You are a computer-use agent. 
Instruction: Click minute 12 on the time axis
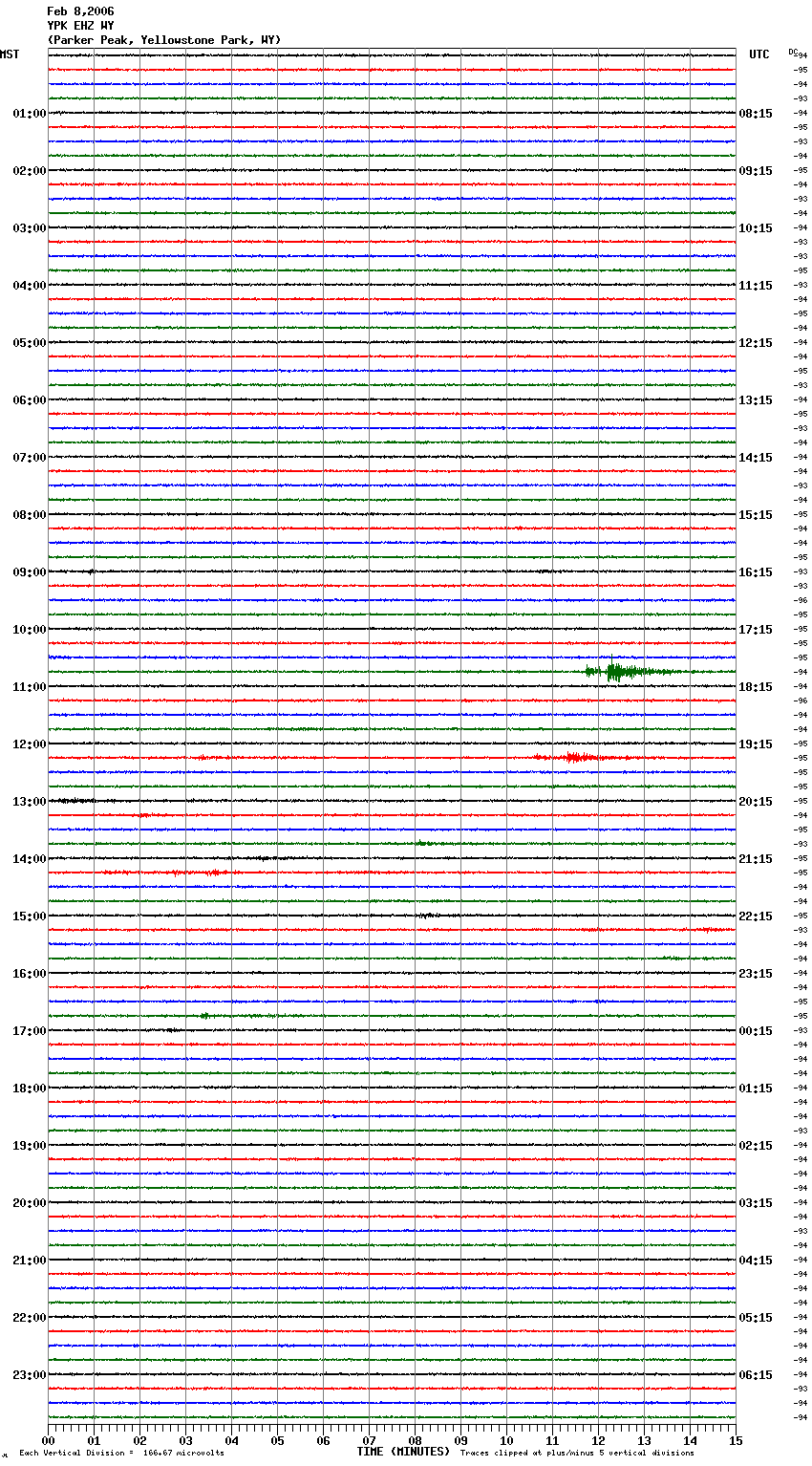pos(598,1440)
